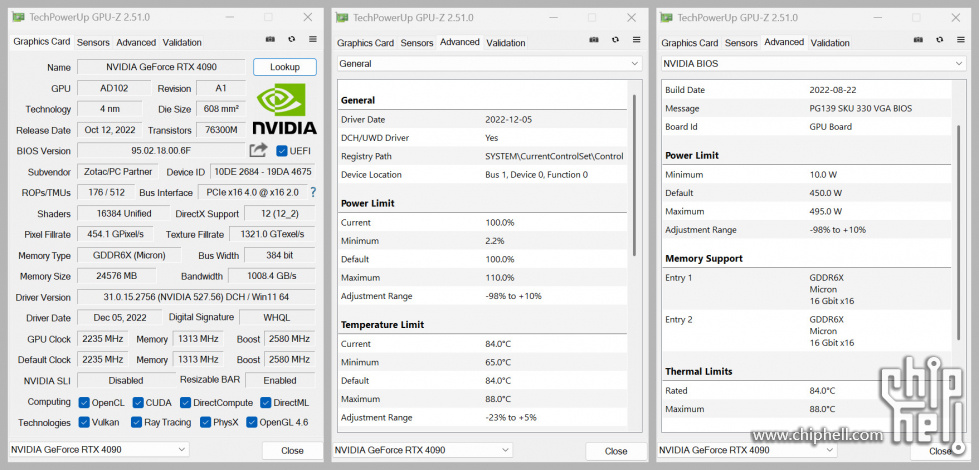This screenshot has width=979, height=470.
Task: Open the General category dropdown in middle window
Action: 490,64
